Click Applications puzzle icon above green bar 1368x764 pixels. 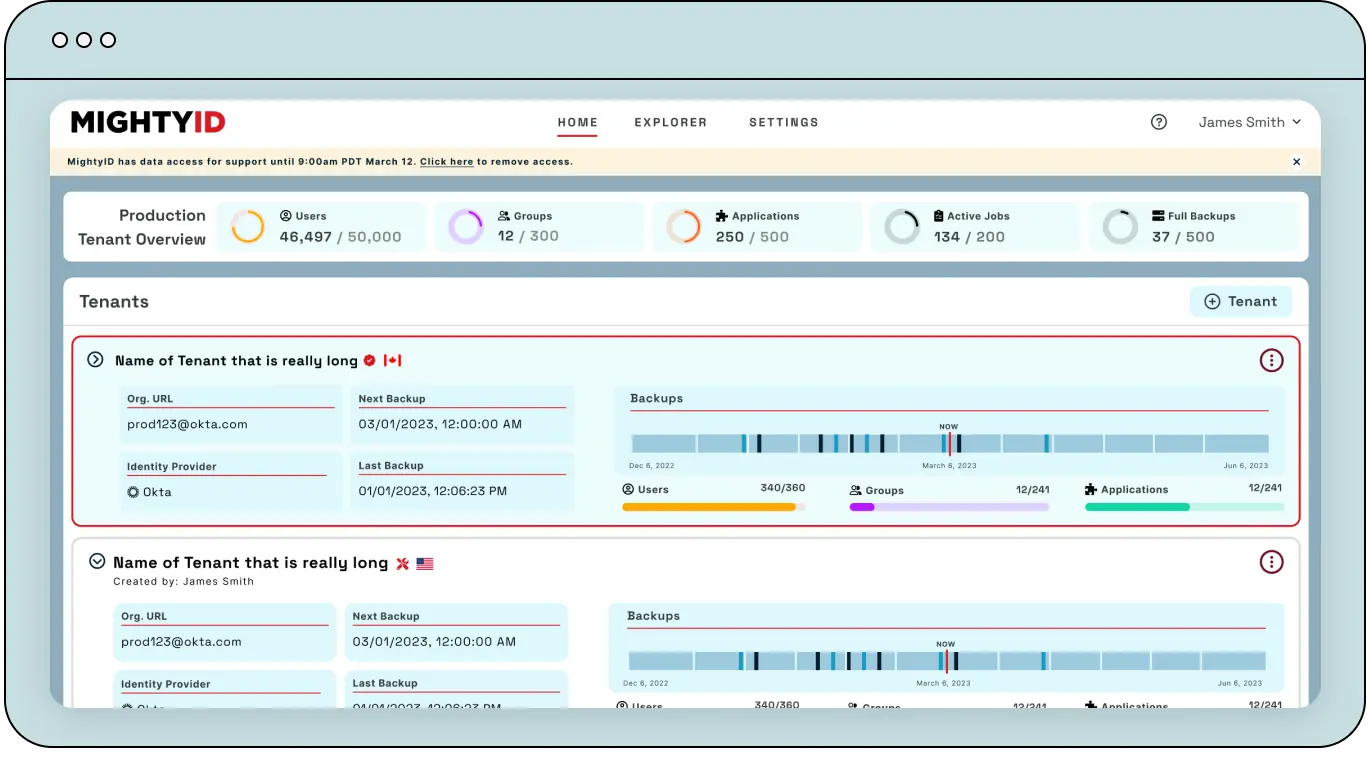[x=1091, y=490]
